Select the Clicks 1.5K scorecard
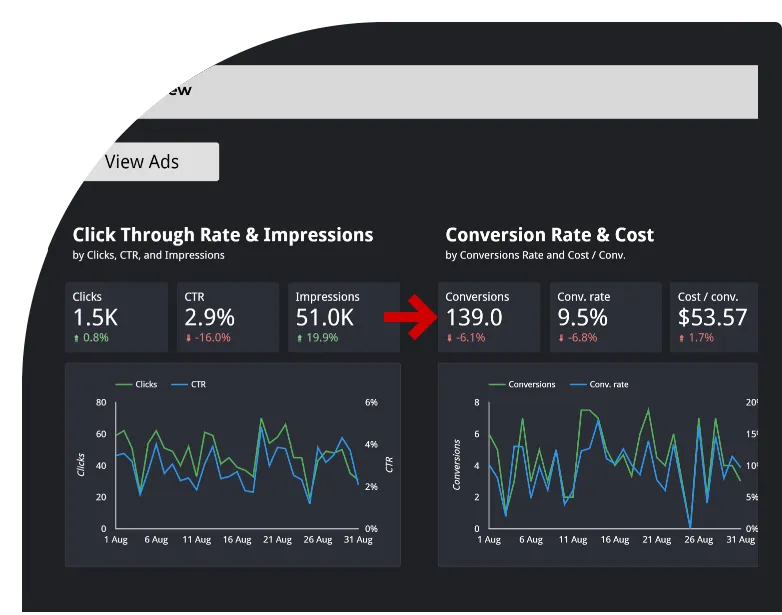The width and height of the screenshot is (782, 615). (116, 317)
